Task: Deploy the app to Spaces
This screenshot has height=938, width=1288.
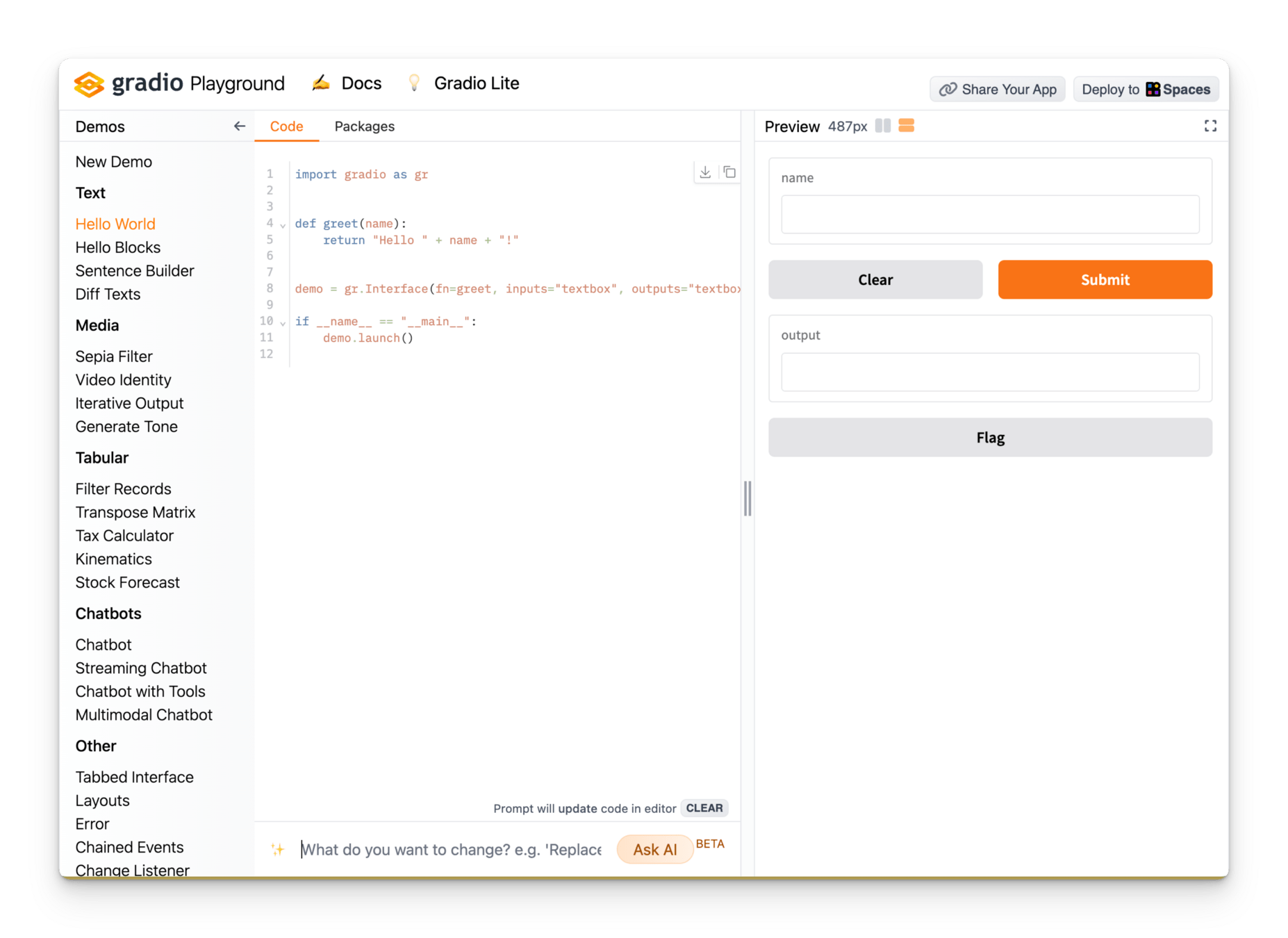Action: [1146, 90]
